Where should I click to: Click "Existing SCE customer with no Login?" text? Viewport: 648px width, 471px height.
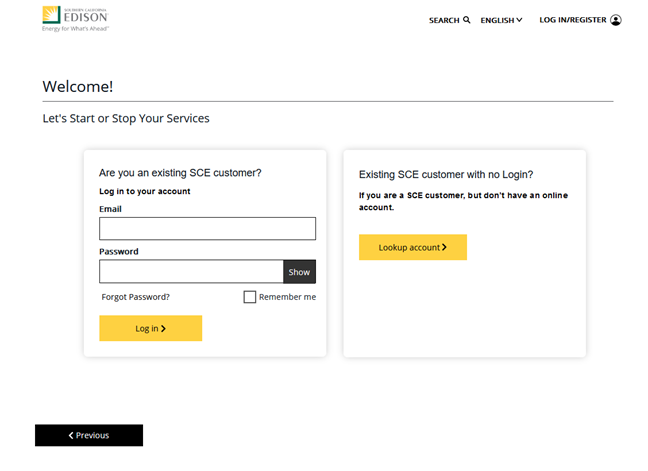[x=446, y=174]
